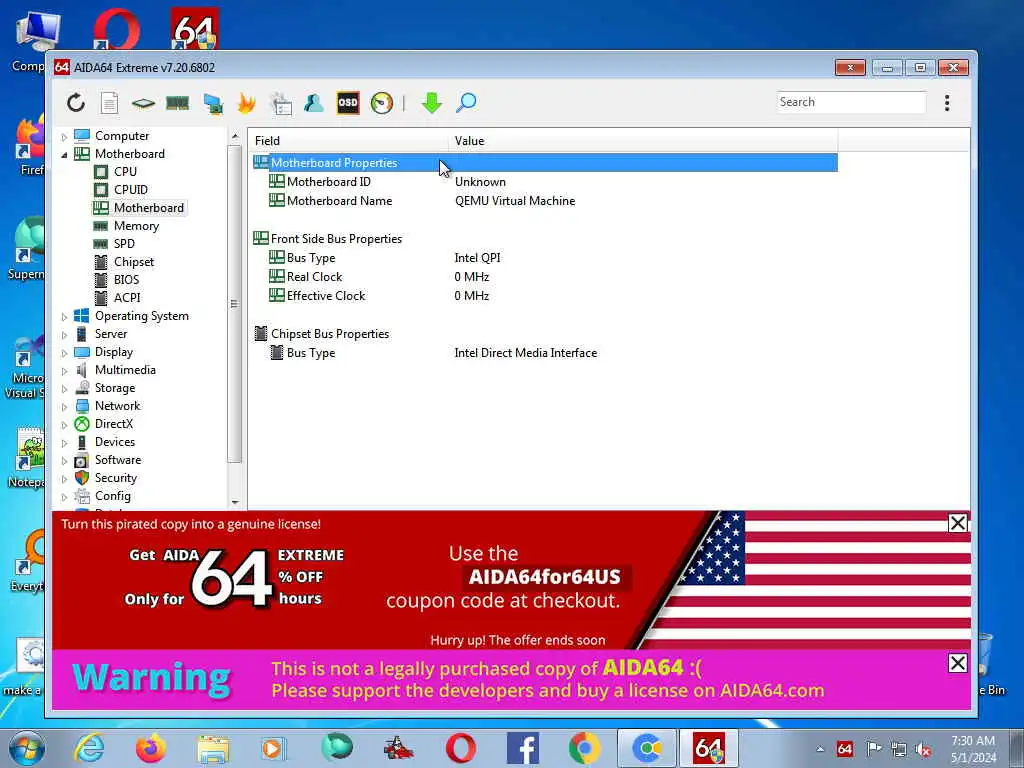
Task: Open the OSD panel icon
Action: click(347, 103)
